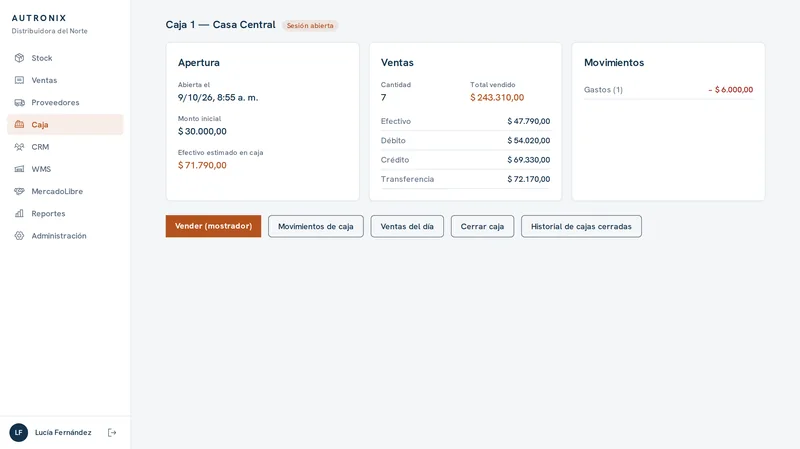The image size is (800, 449).
Task: Click the opening date 9/10/26, 8:55 a. m.
Action: pos(218,97)
